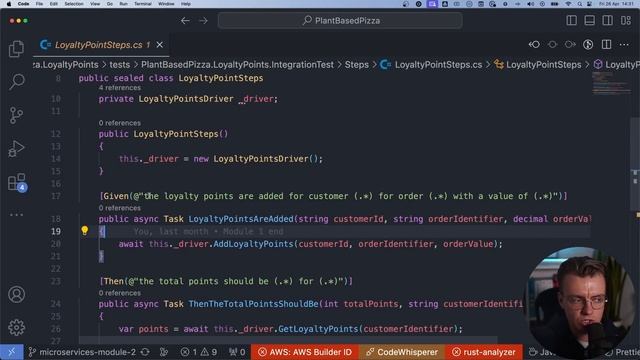Open the Customize Layout icon

pyautogui.click(x=626, y=20)
